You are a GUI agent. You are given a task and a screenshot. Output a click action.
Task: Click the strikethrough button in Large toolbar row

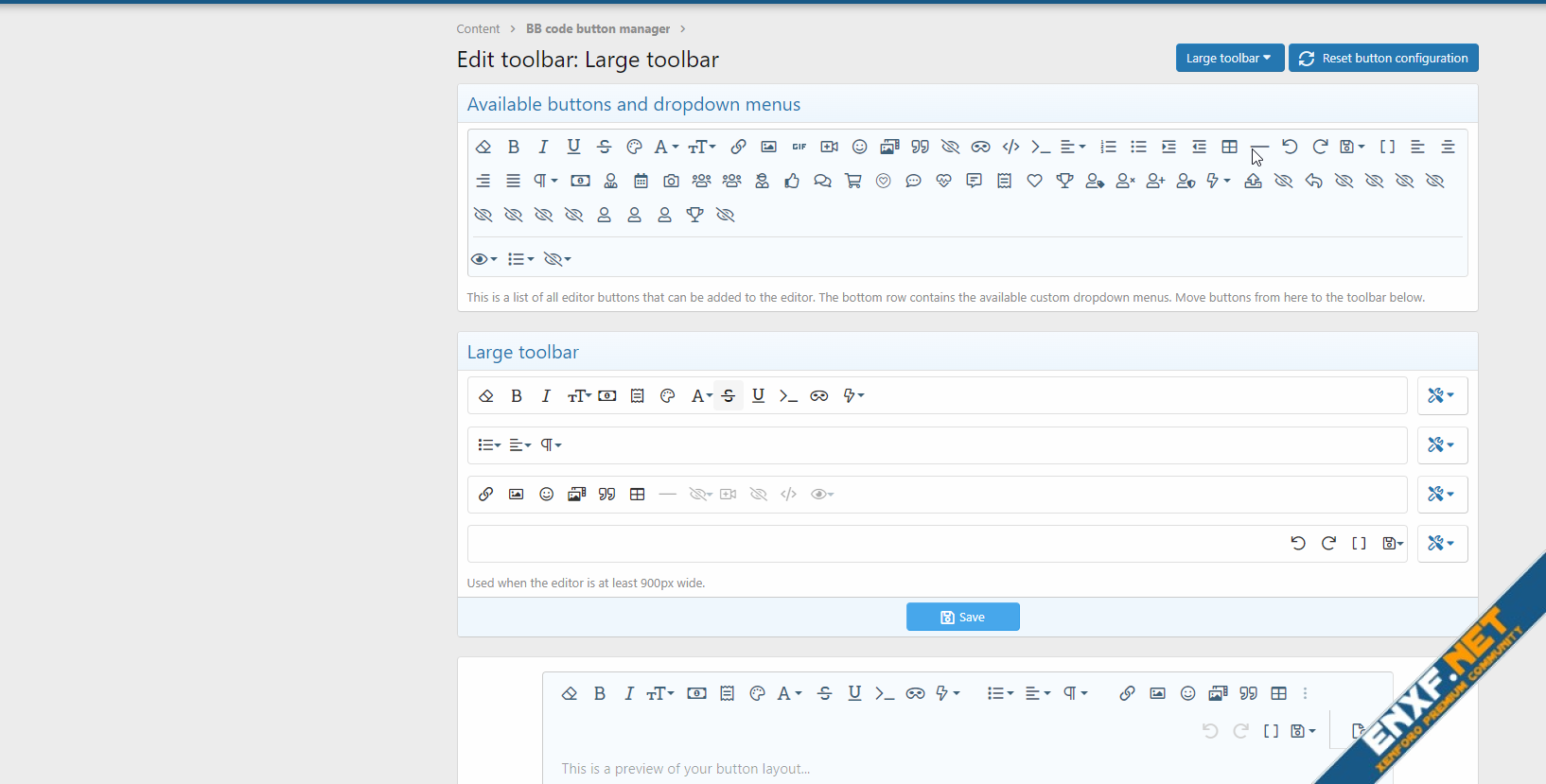pos(728,396)
